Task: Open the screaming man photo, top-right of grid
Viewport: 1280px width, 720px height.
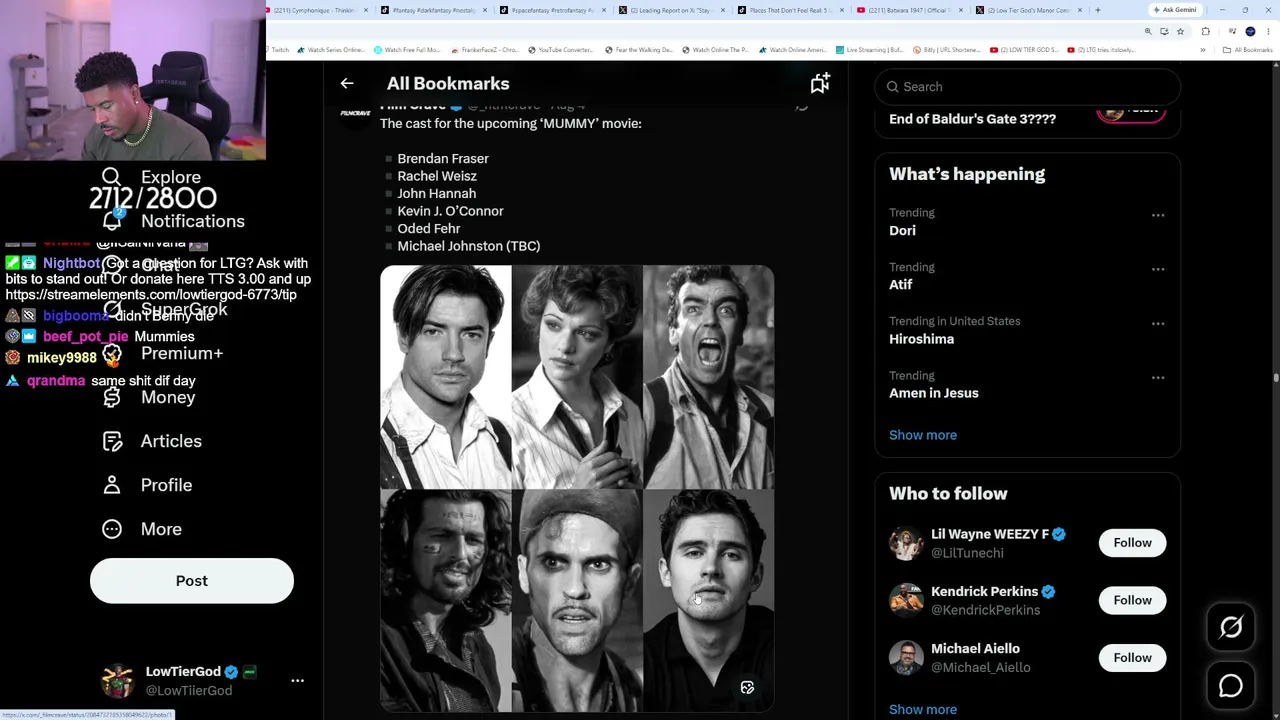Action: 708,377
